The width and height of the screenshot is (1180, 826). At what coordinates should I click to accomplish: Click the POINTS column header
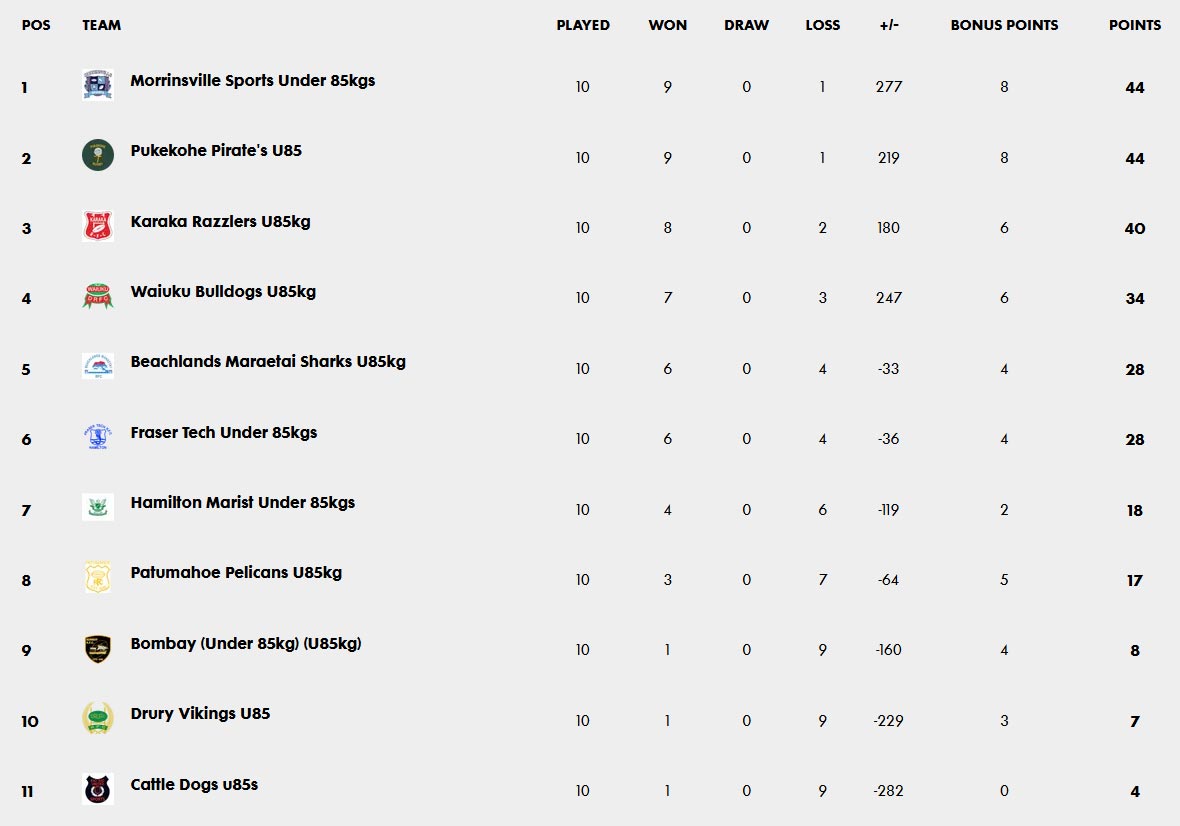point(1135,25)
